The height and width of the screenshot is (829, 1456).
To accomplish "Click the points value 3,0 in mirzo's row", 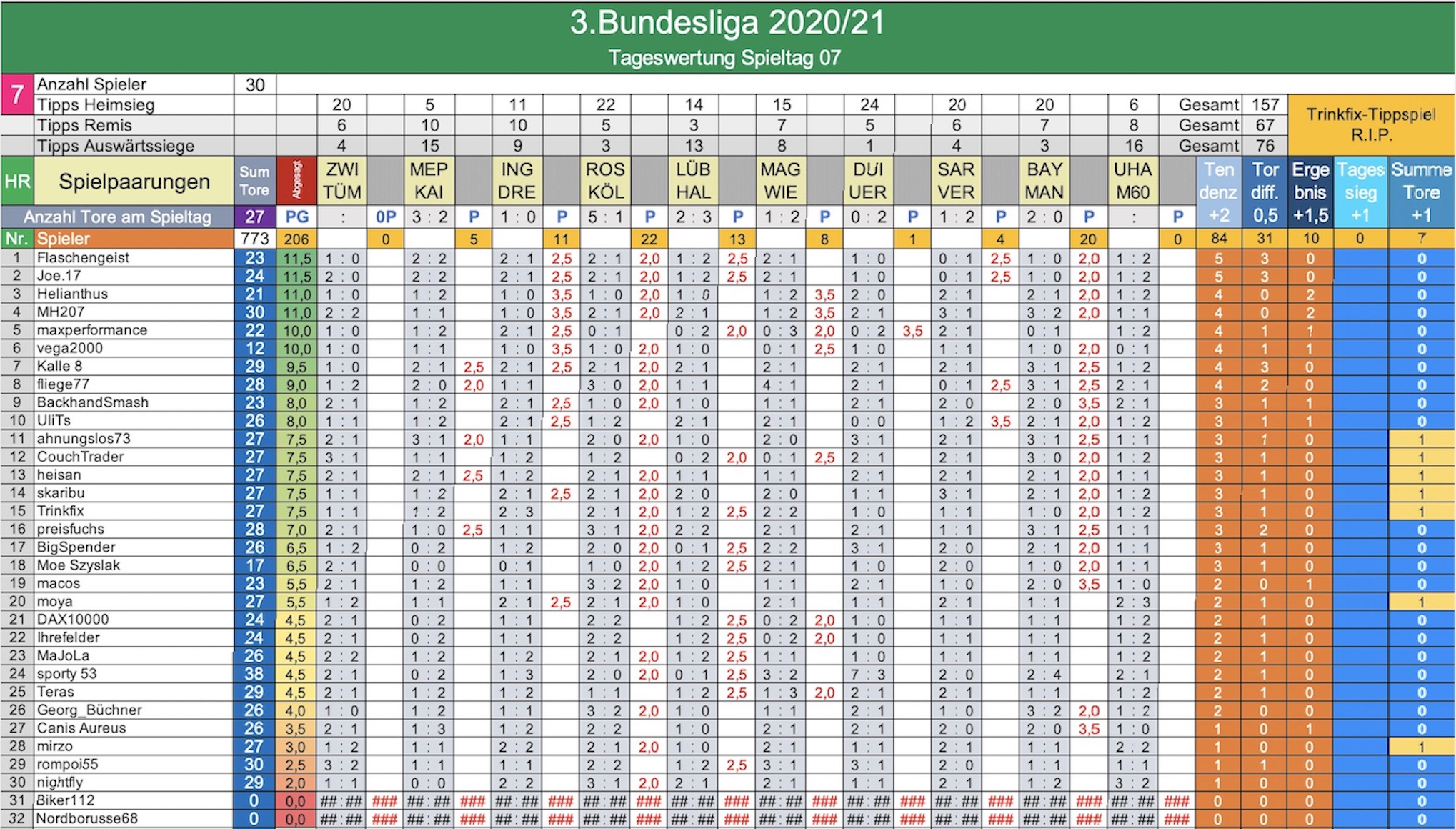I will coord(296,747).
